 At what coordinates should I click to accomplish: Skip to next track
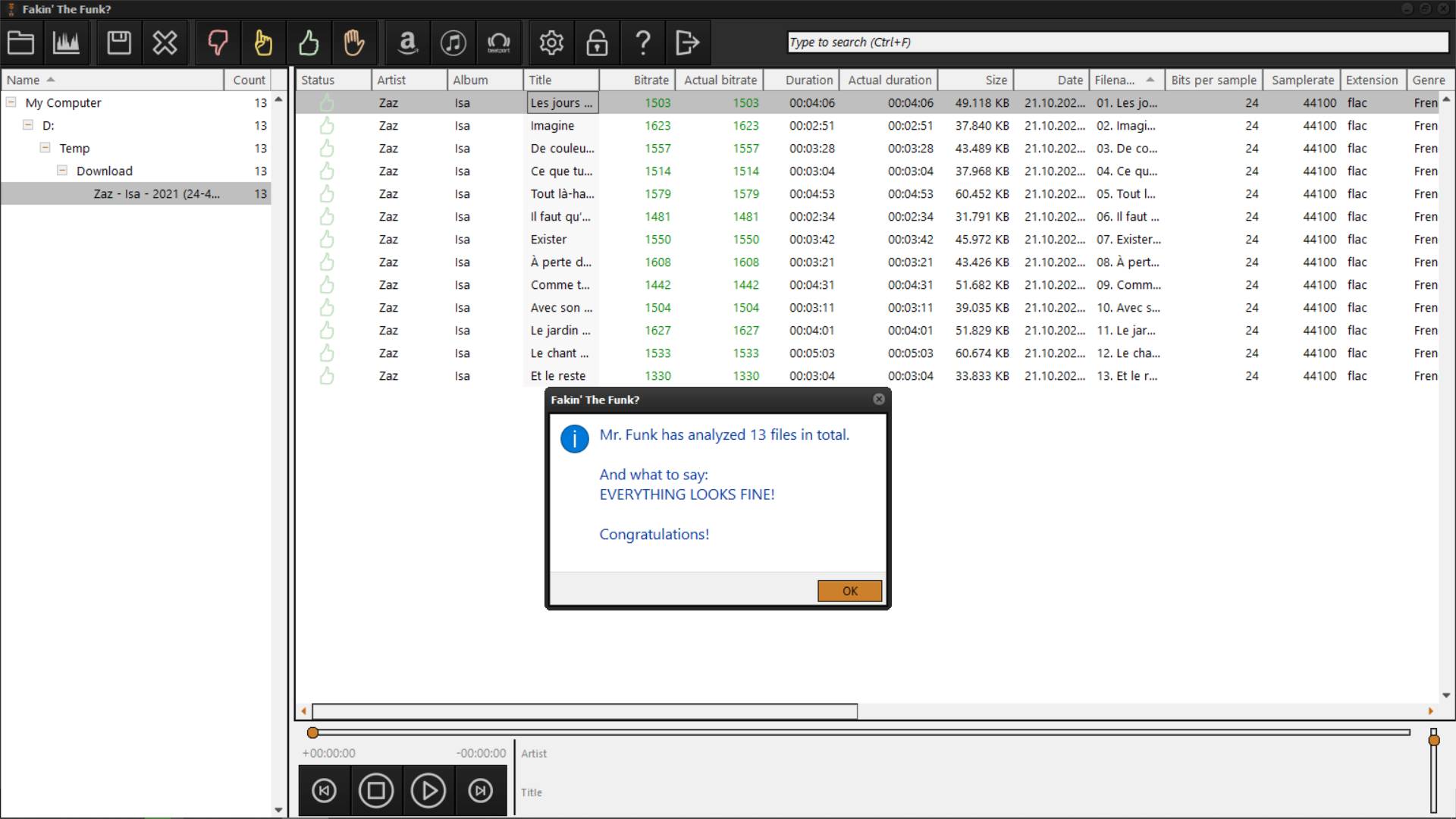pos(480,791)
